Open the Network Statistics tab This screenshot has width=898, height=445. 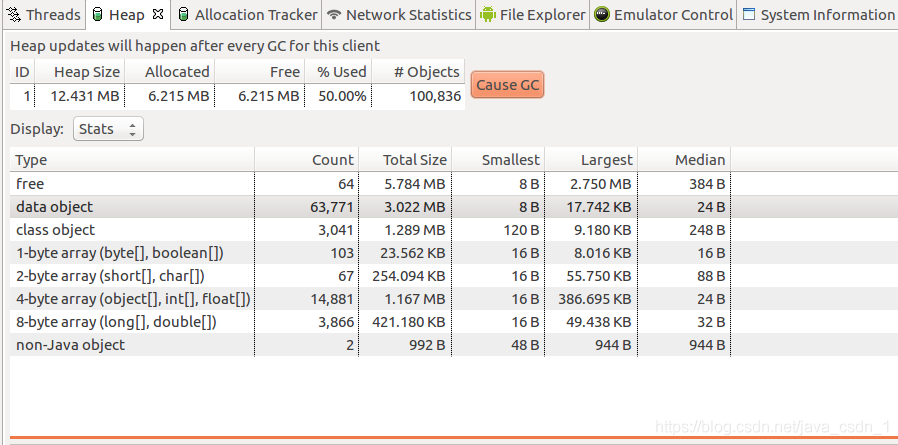399,15
